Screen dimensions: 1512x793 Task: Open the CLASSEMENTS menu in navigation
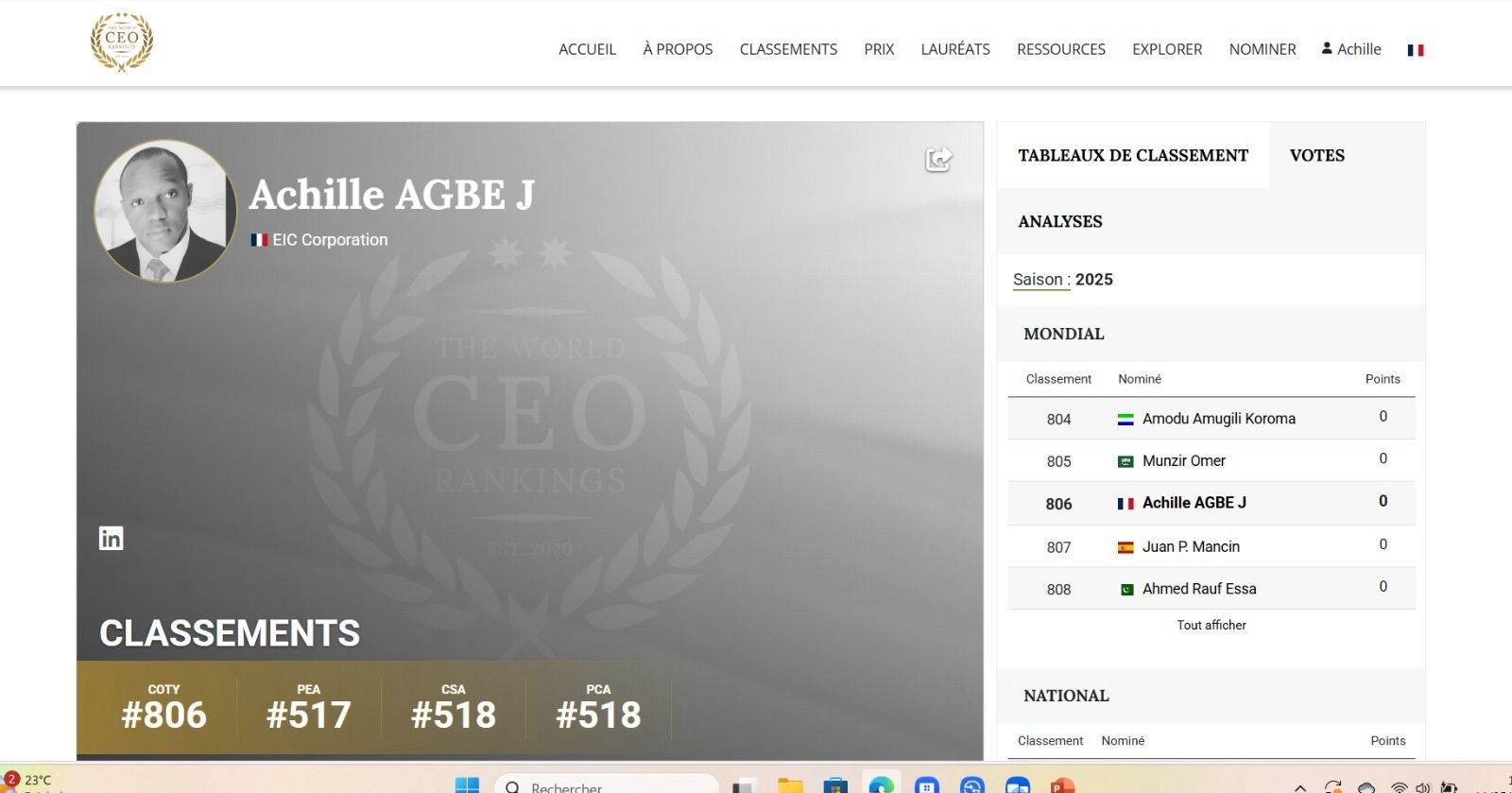tap(788, 49)
